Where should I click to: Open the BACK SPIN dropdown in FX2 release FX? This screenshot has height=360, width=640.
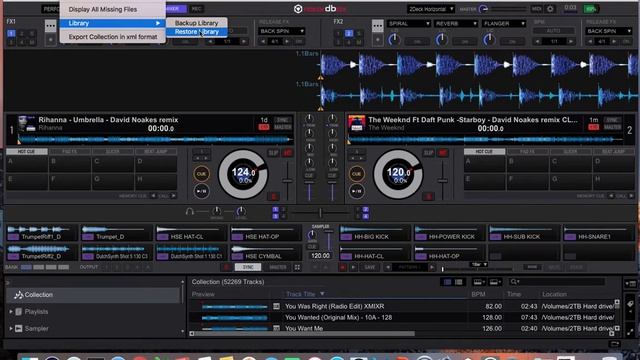(608, 31)
